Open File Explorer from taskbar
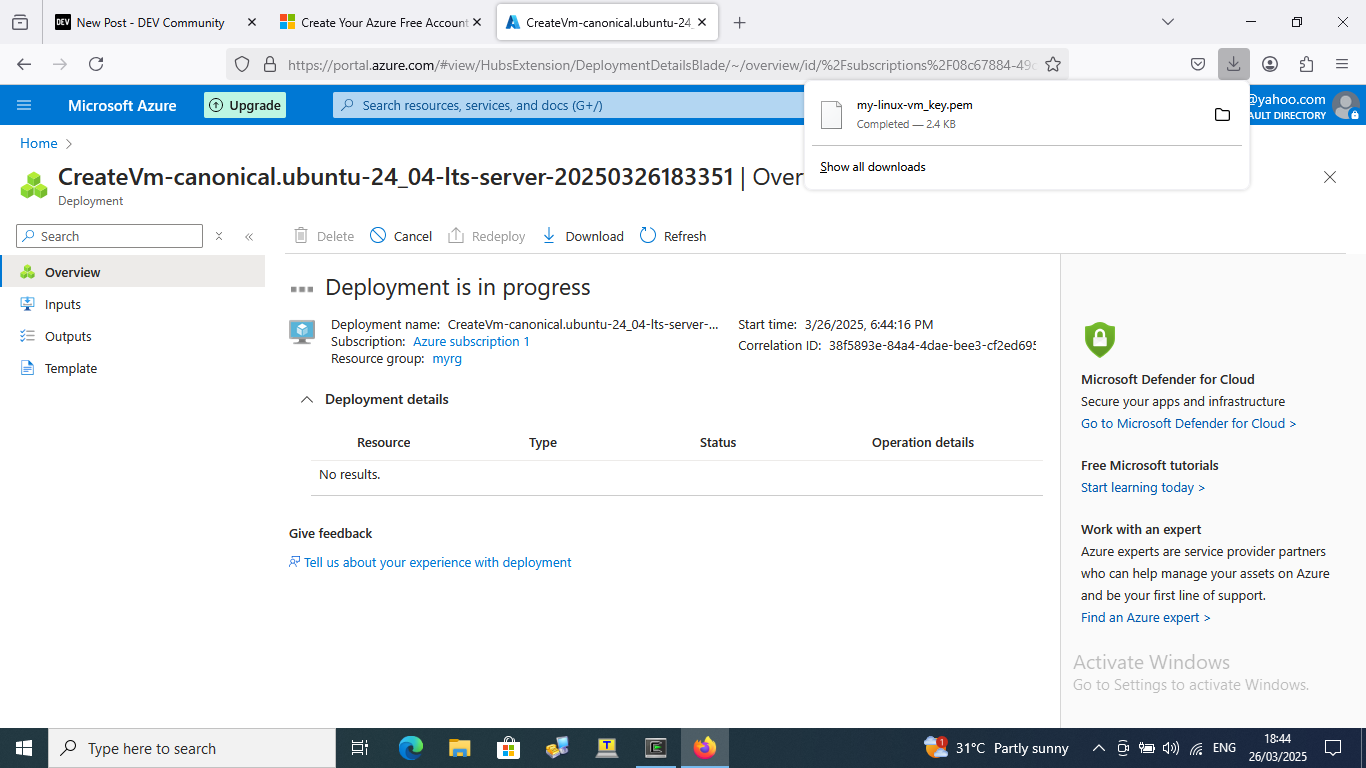Viewport: 1366px width, 768px height. pyautogui.click(x=459, y=748)
